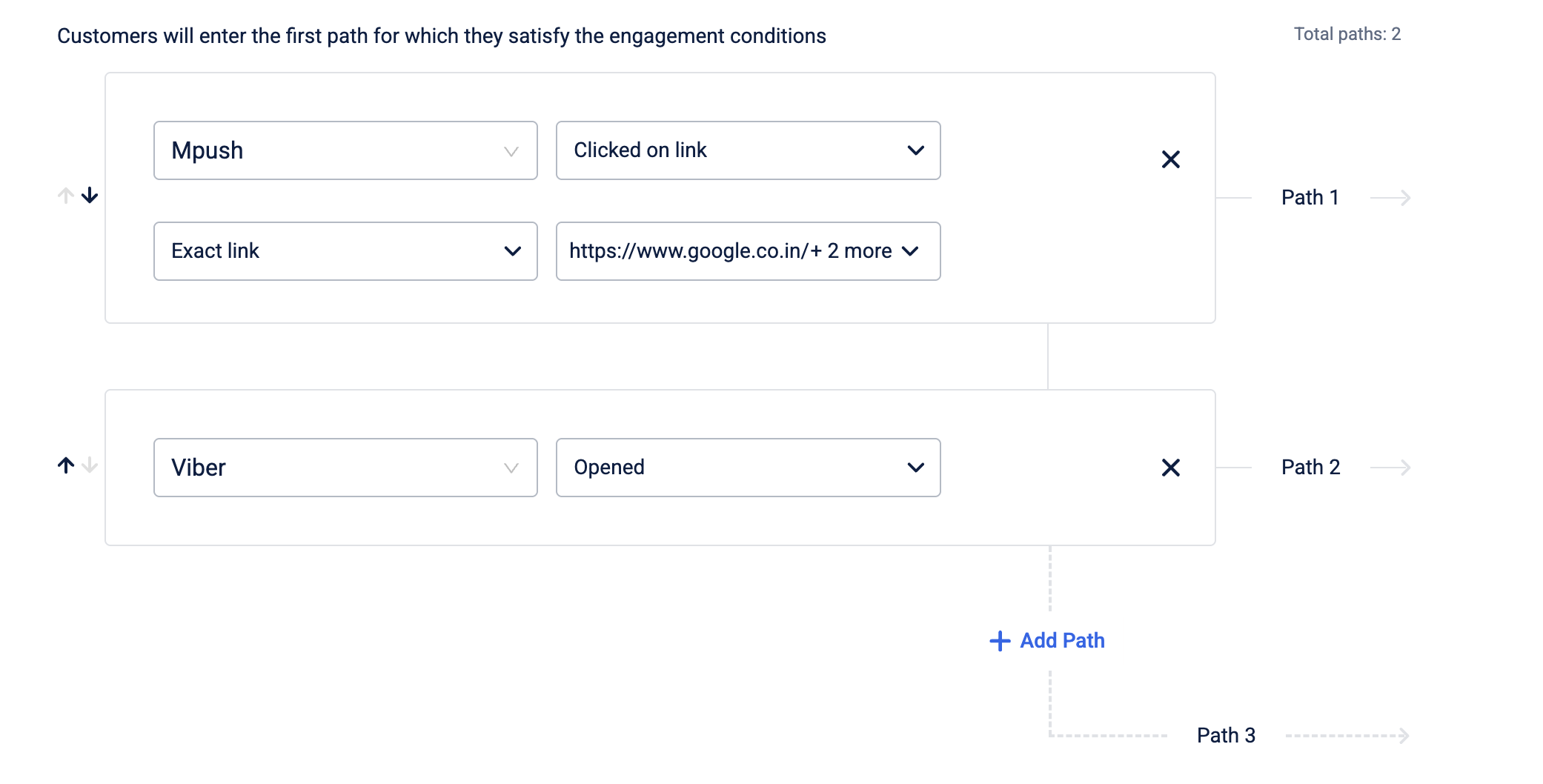1543x784 pixels.
Task: Open the Clicked on link dropdown
Action: pyautogui.click(x=749, y=150)
